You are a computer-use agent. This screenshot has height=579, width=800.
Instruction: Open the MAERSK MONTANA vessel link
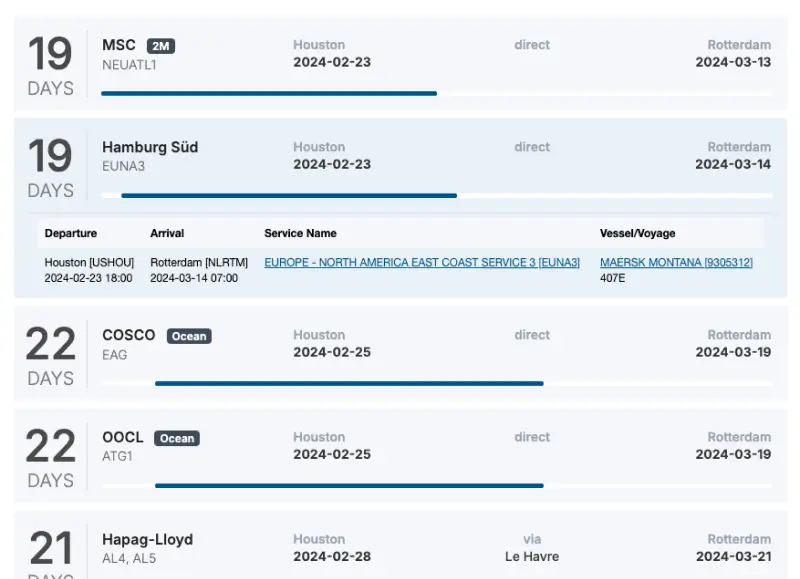point(676,262)
